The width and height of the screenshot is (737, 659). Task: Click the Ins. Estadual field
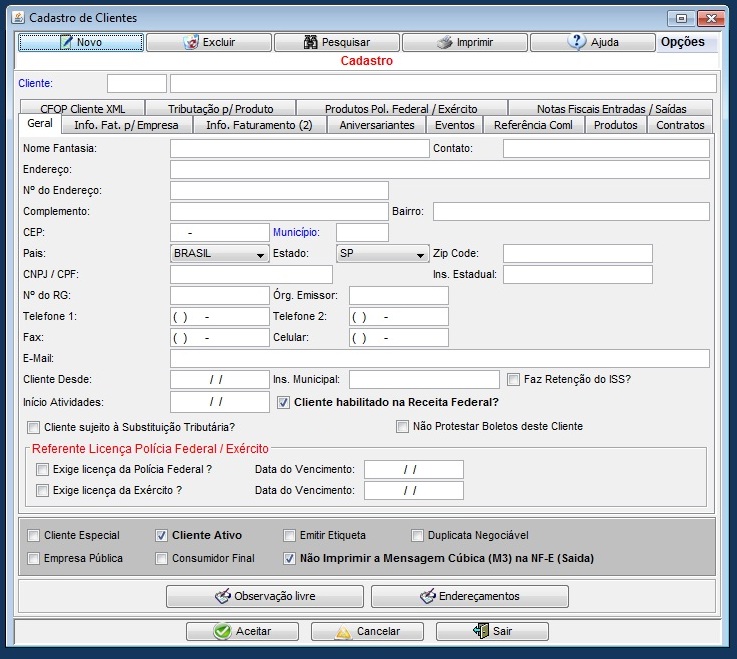pyautogui.click(x=578, y=275)
